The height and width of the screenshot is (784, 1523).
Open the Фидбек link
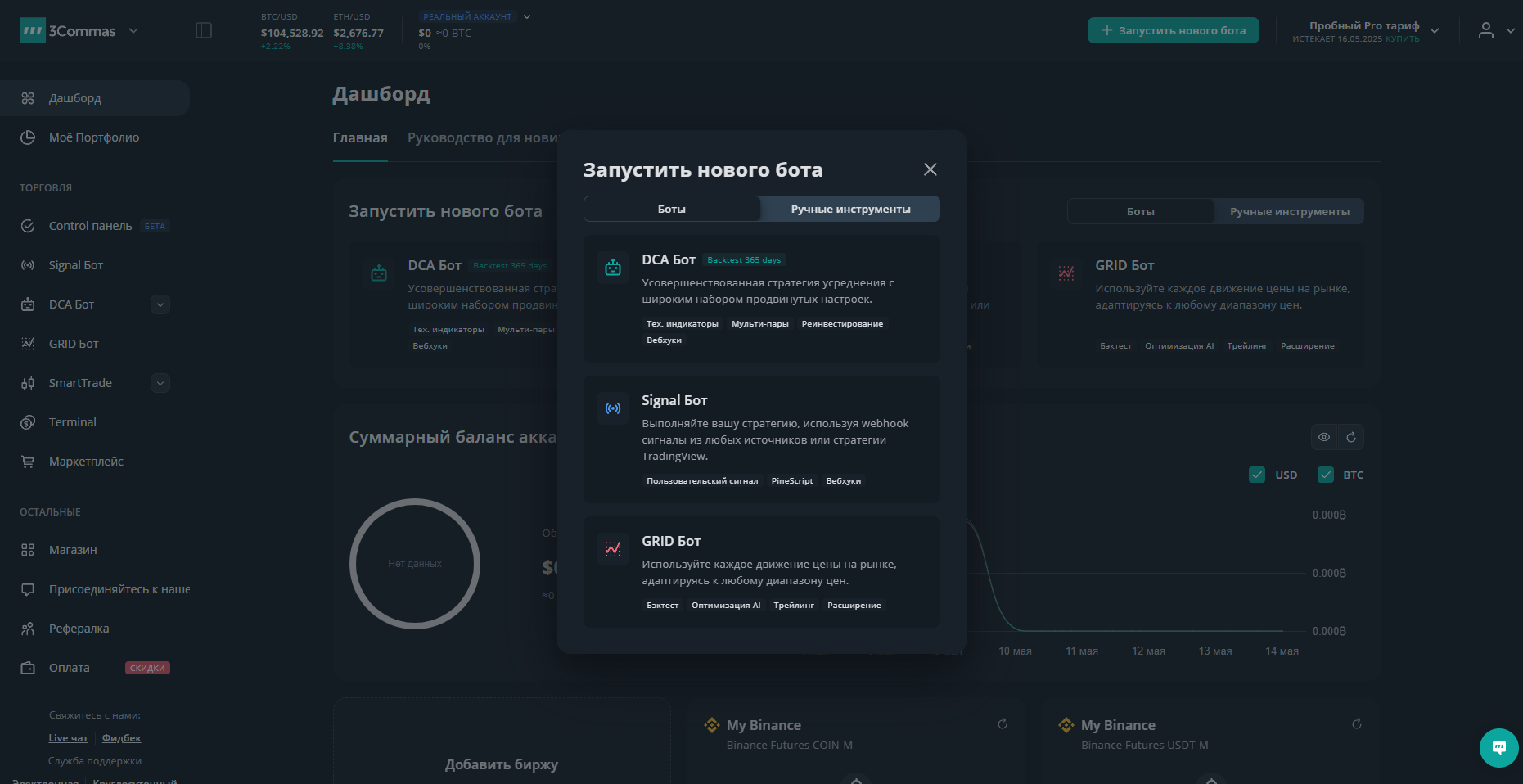click(x=121, y=738)
